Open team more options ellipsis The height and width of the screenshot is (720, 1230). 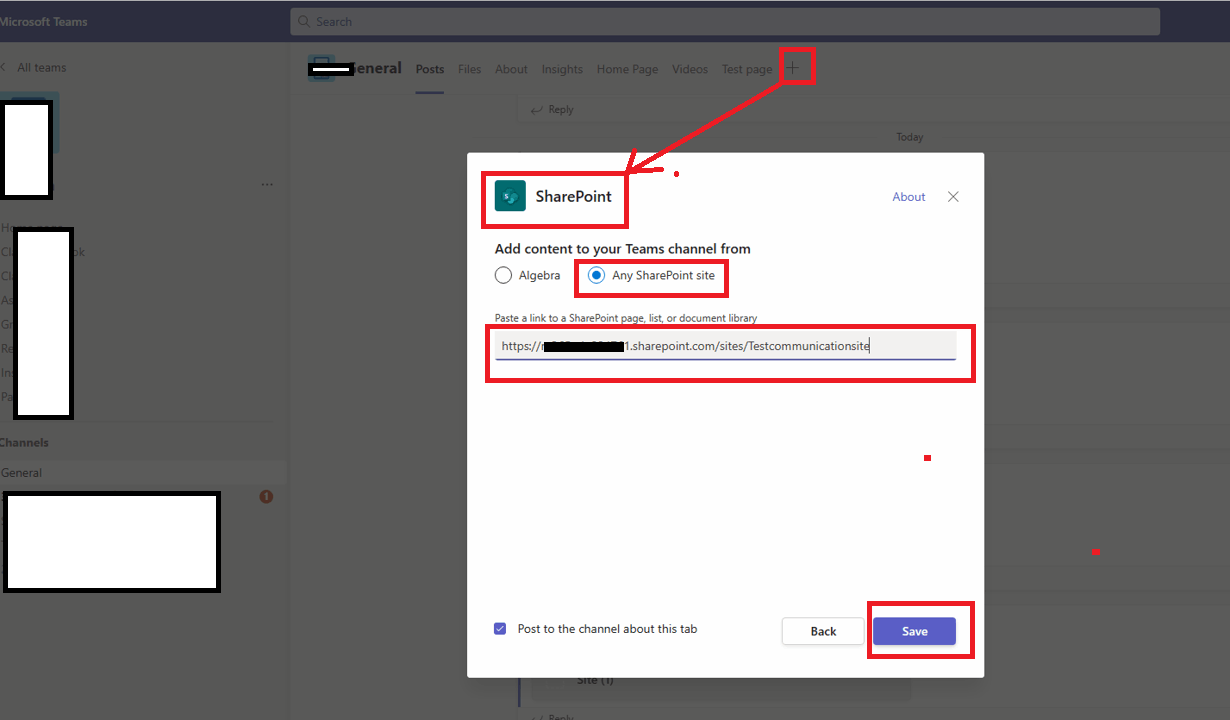point(267,185)
